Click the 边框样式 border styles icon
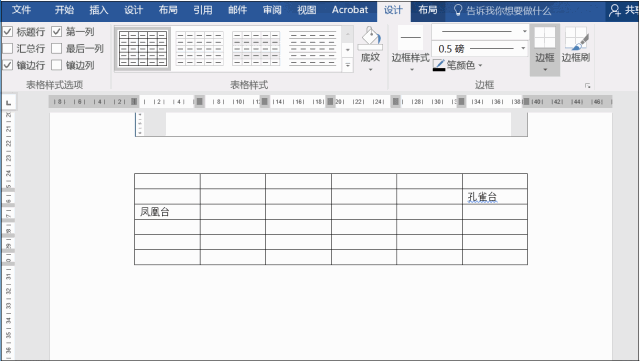The image size is (640, 361). pyautogui.click(x=410, y=38)
